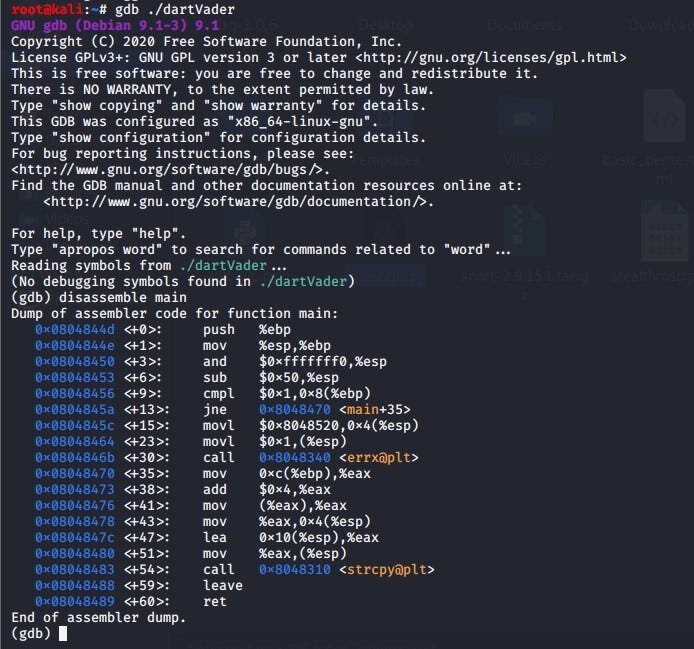
Task: Click the gdb prompt cursor at bottom
Action: point(62,633)
